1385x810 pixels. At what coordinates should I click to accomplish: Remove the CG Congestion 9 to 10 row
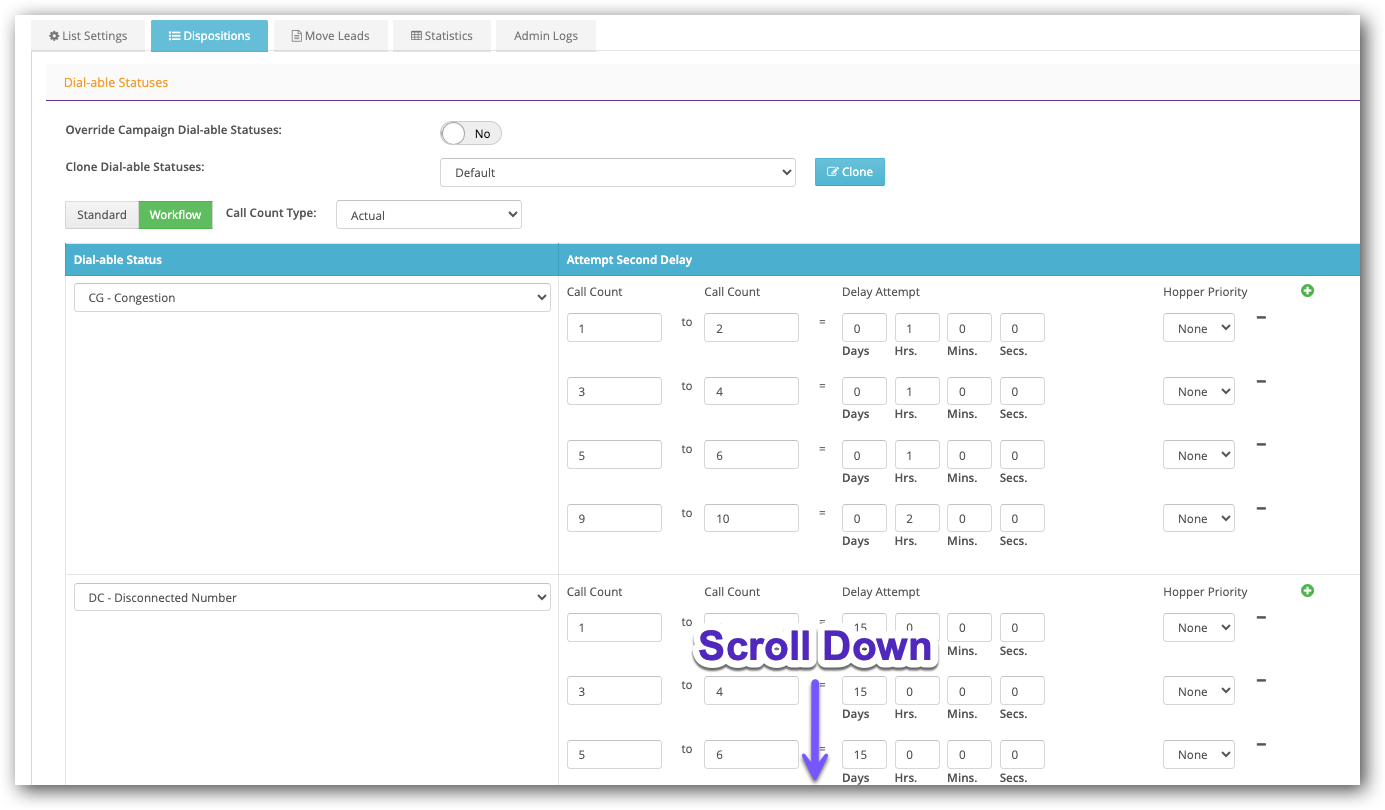[1261, 508]
